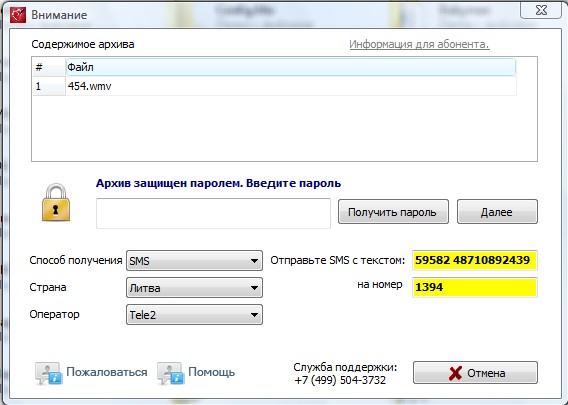
Task: Click row number 1 cell
Action: [x=49, y=86]
